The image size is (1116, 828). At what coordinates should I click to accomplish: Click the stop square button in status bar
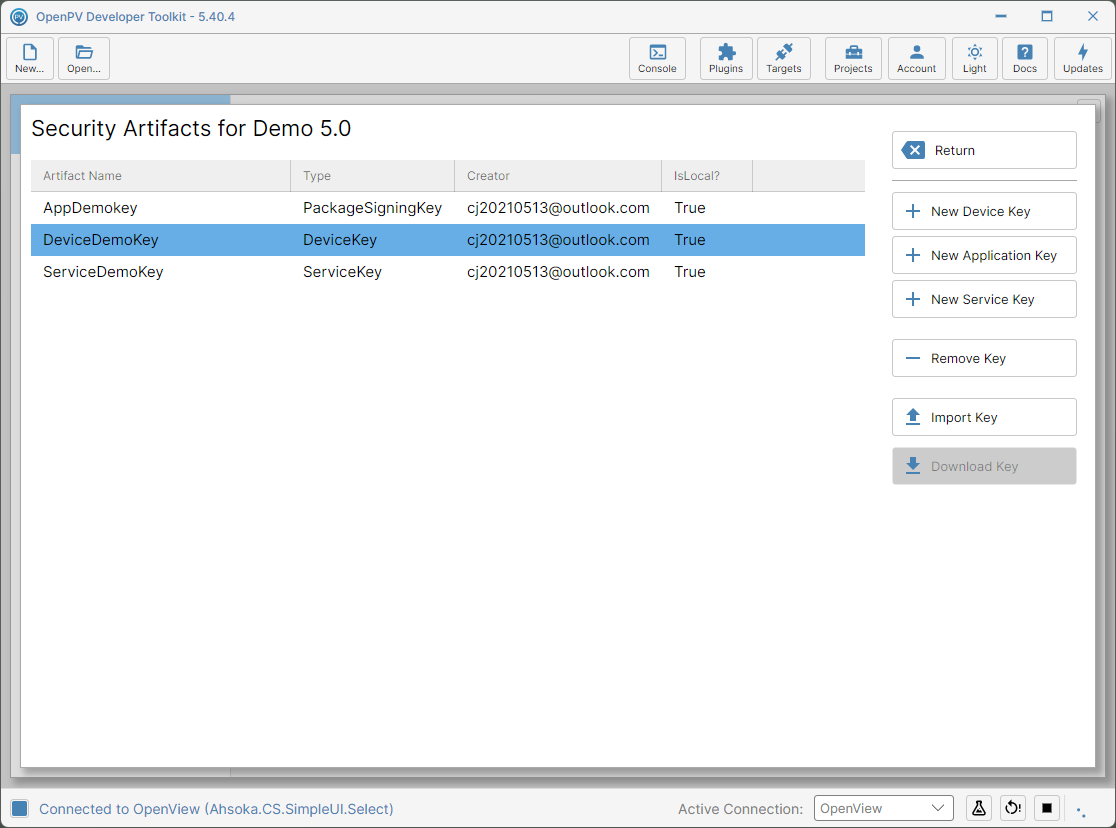pyautogui.click(x=1047, y=808)
